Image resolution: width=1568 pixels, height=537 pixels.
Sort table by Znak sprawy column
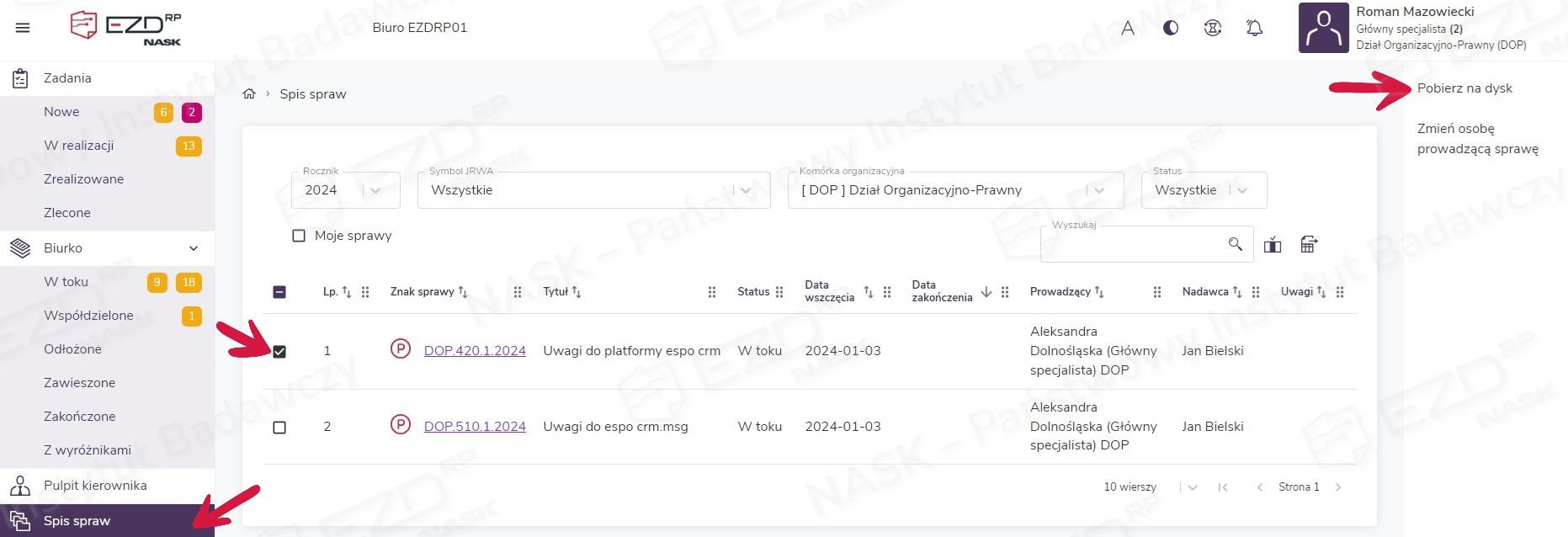422,292
